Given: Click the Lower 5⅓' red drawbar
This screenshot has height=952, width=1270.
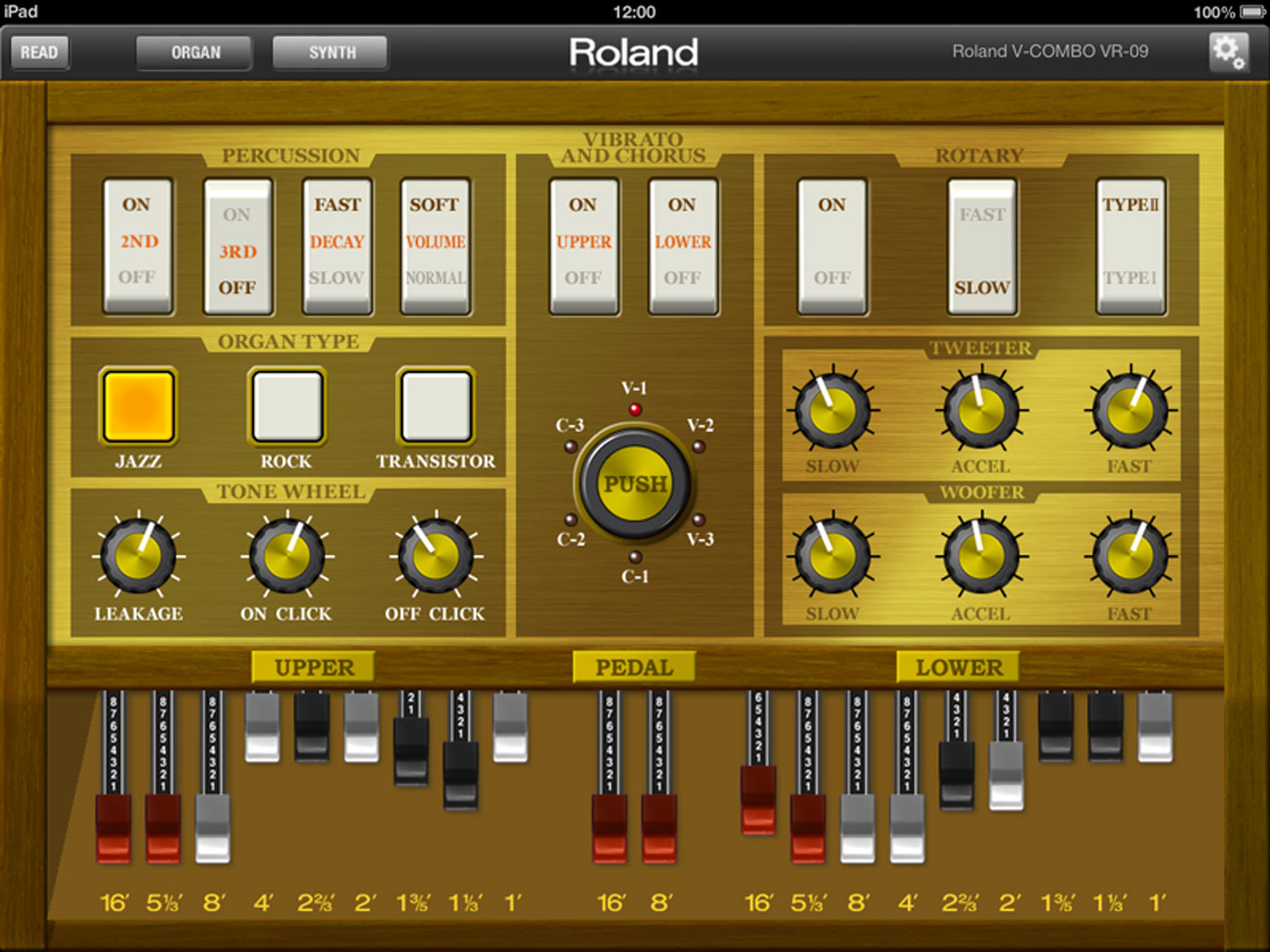Looking at the screenshot, I should 807,829.
